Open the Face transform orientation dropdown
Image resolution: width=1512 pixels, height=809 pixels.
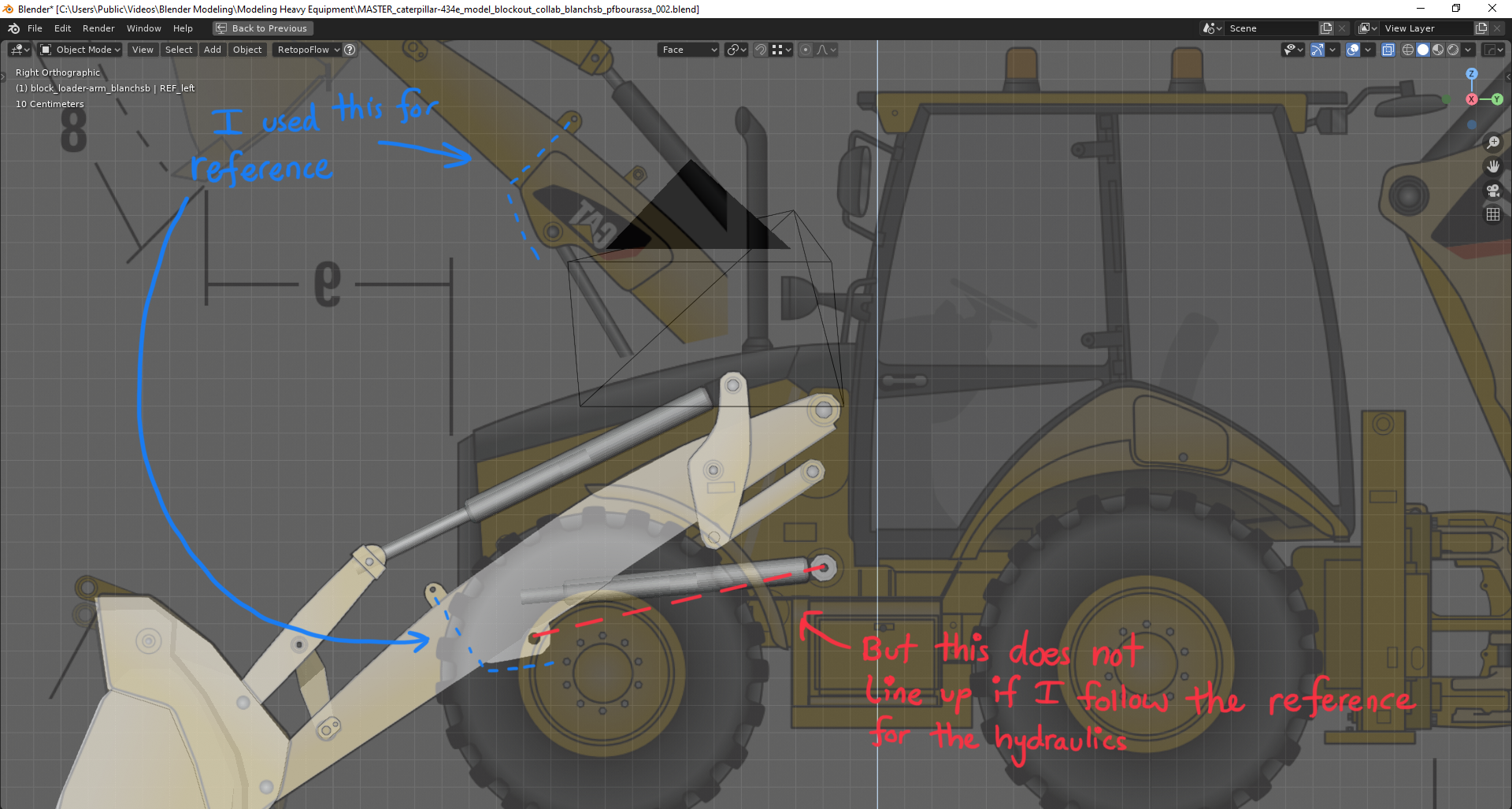tap(688, 50)
